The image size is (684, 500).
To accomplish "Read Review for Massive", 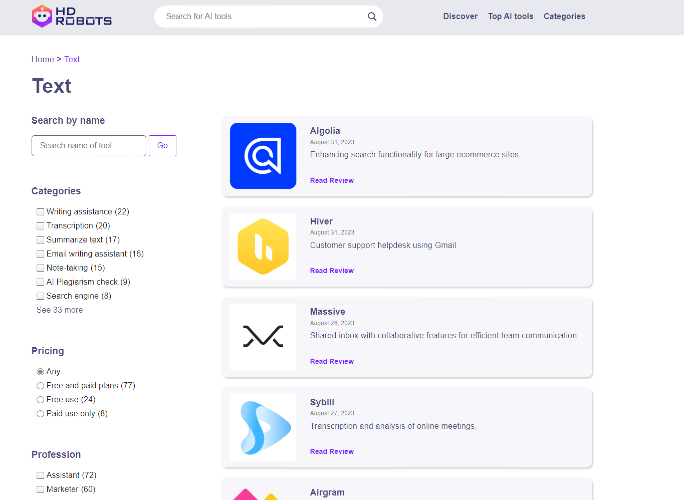I will coord(332,361).
